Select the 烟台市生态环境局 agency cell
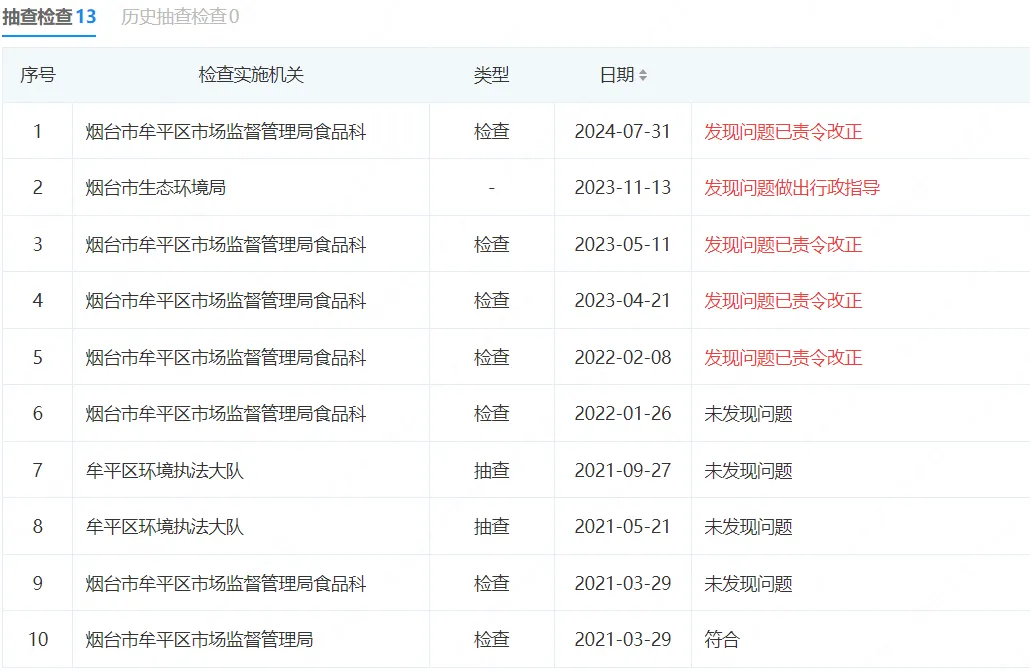This screenshot has height=671, width=1030. pos(156,188)
